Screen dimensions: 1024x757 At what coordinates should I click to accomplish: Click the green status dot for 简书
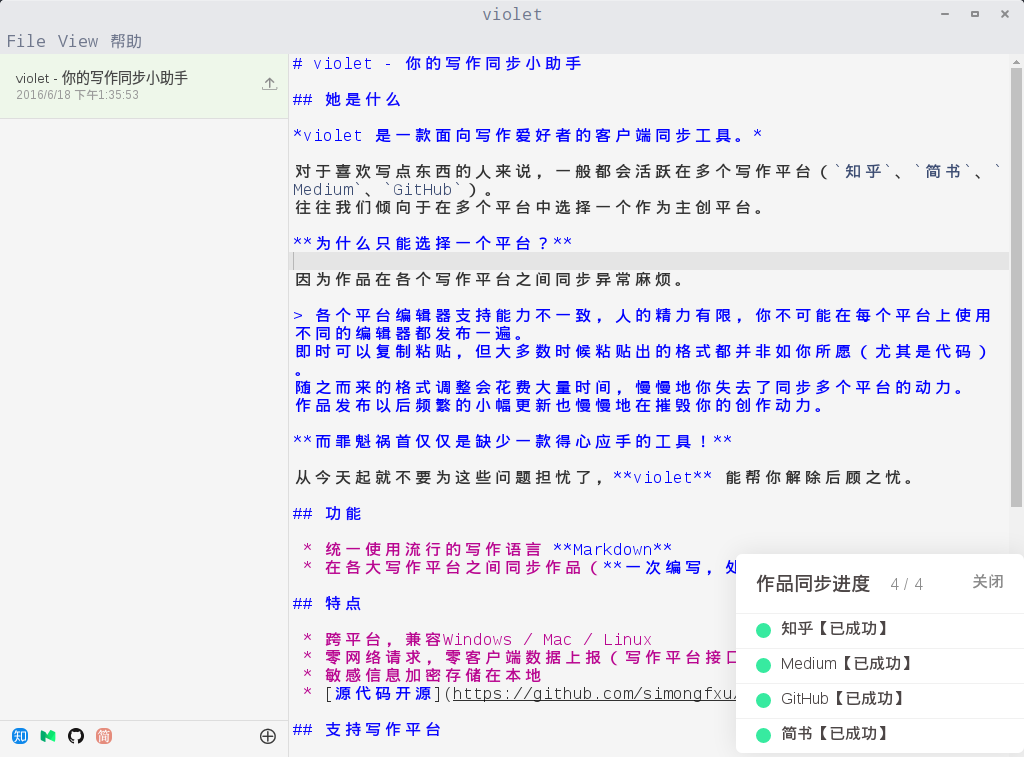point(763,735)
